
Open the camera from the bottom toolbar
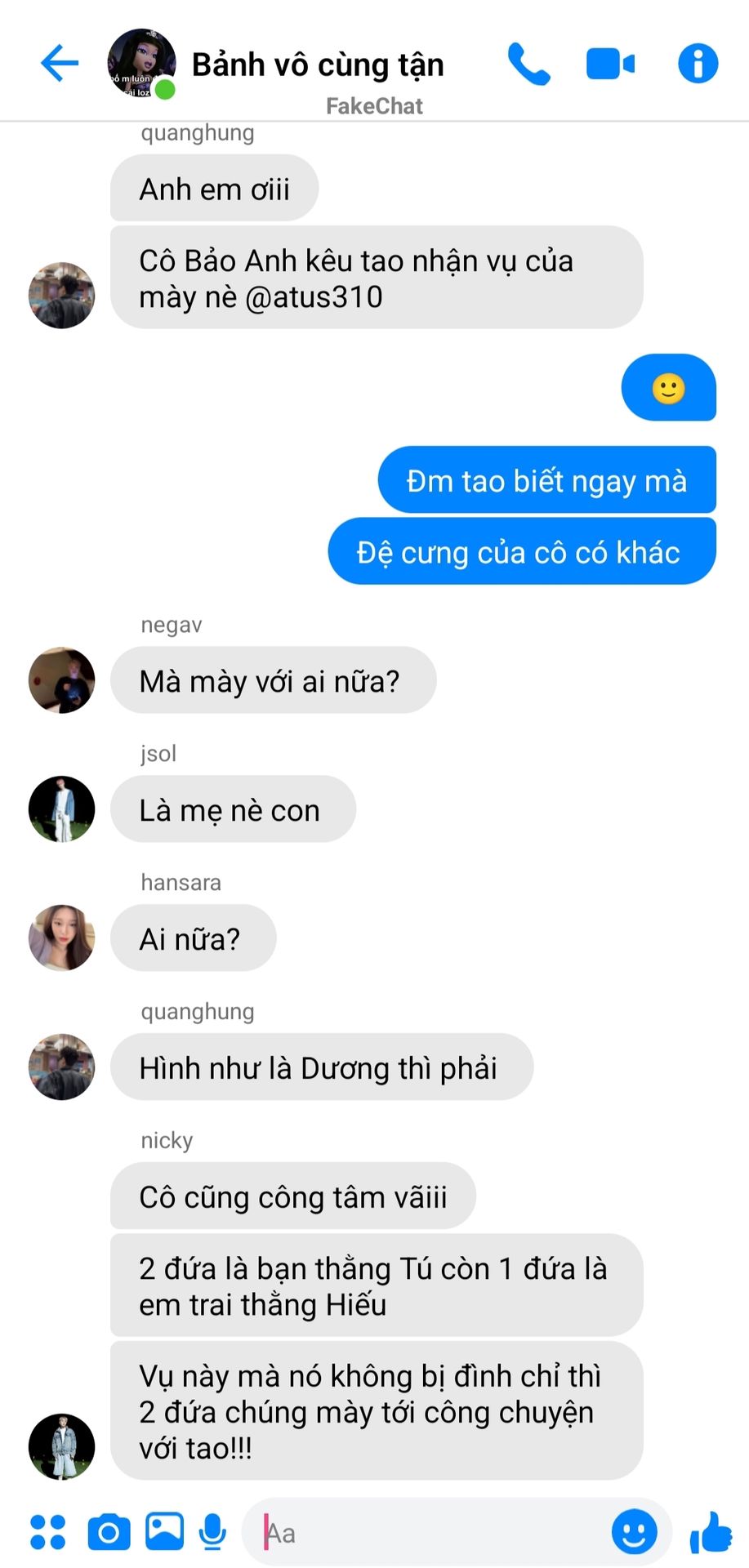click(109, 1532)
